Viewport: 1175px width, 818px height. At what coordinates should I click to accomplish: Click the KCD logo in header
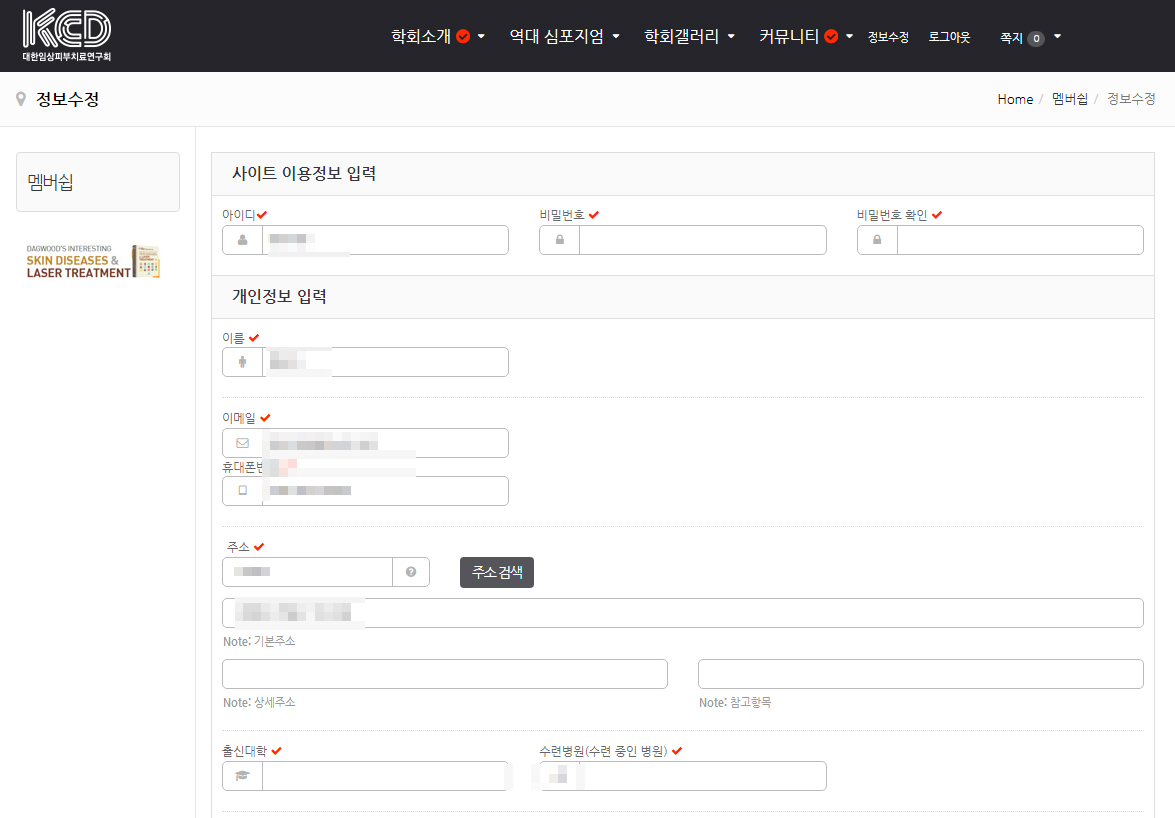click(x=66, y=36)
